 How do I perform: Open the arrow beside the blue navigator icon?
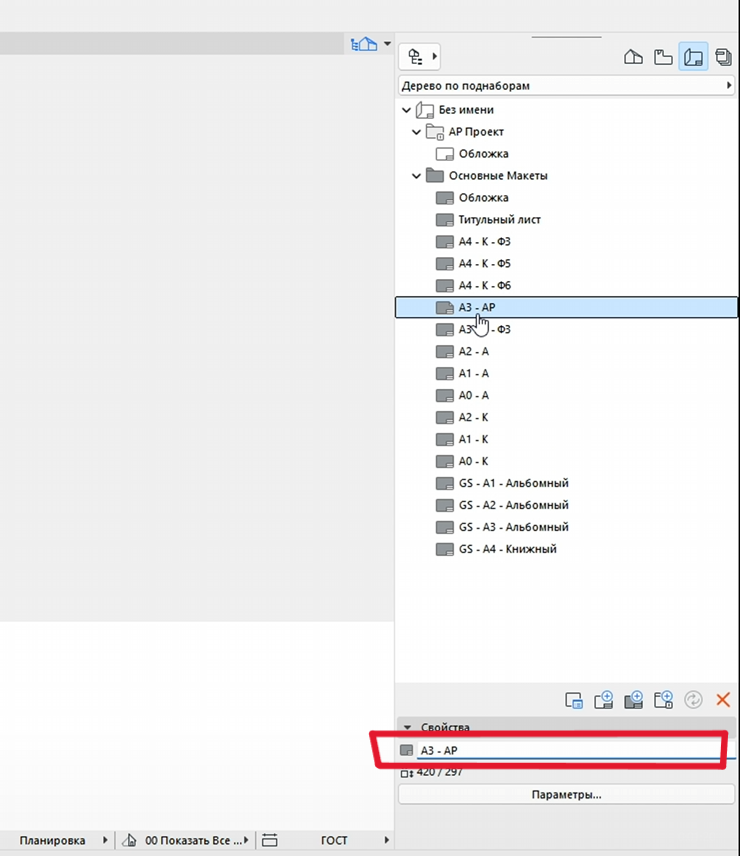point(387,44)
